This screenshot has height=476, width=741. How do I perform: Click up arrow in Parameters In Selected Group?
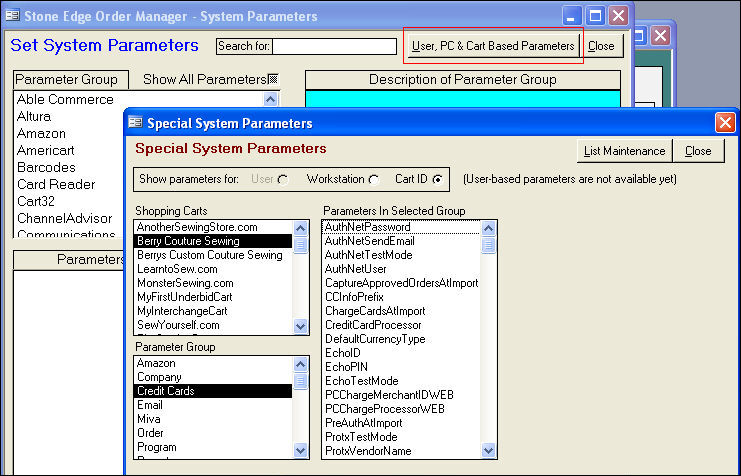coord(488,229)
